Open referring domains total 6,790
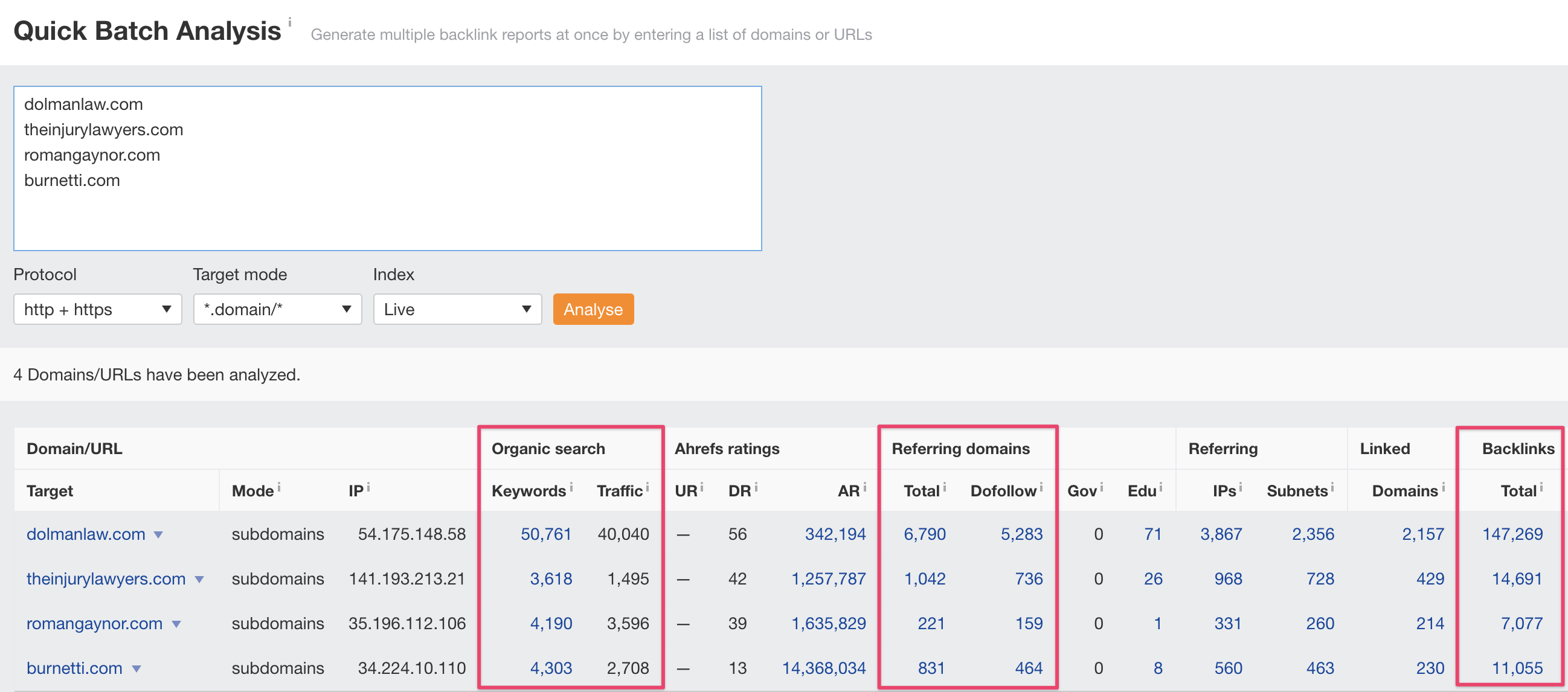 tap(925, 534)
